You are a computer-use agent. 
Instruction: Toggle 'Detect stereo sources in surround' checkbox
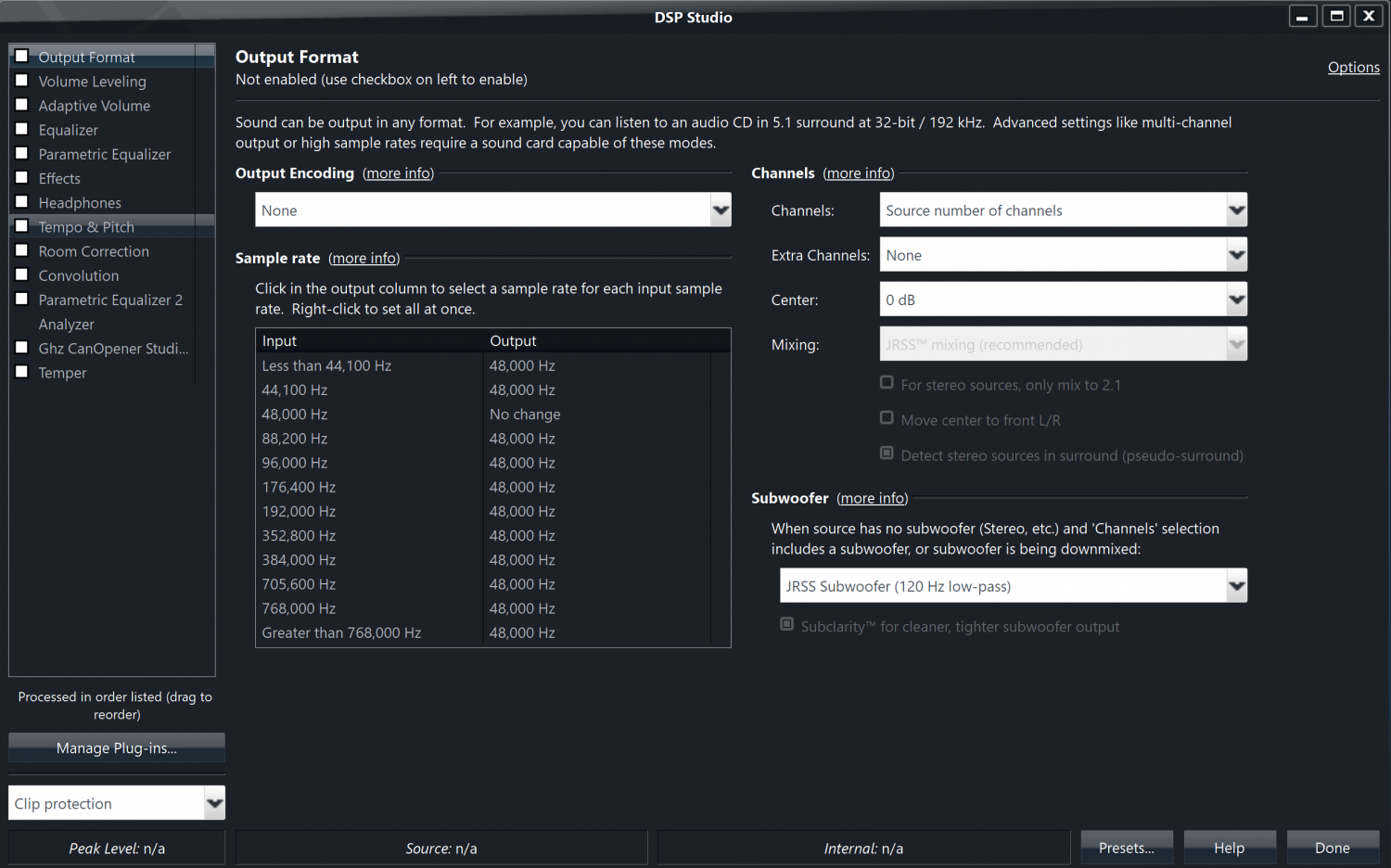pos(887,453)
